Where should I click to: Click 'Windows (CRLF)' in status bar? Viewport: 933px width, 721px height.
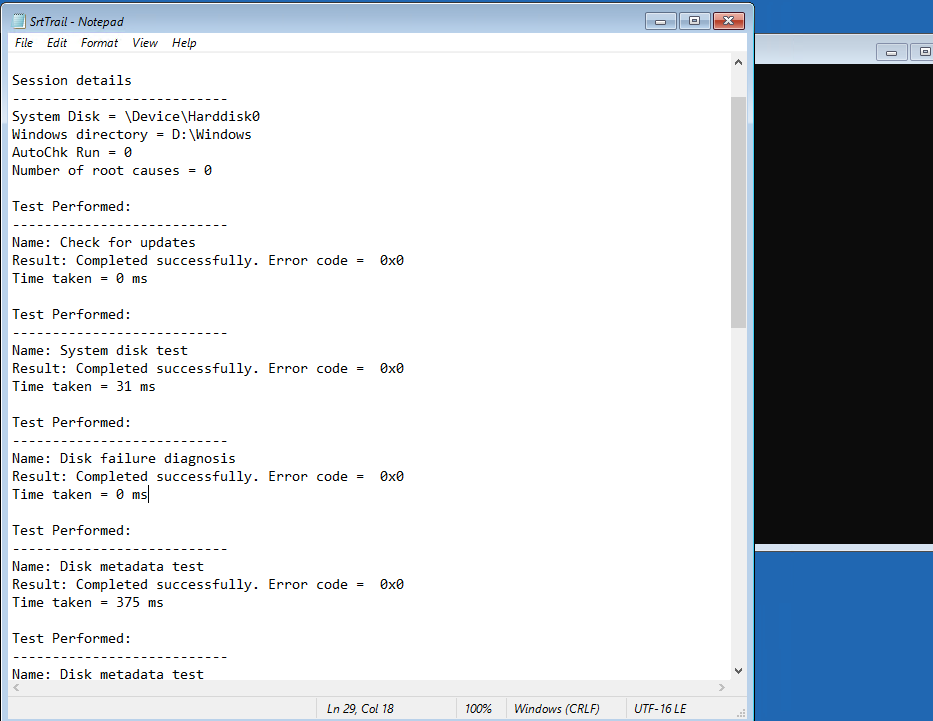[x=557, y=709]
